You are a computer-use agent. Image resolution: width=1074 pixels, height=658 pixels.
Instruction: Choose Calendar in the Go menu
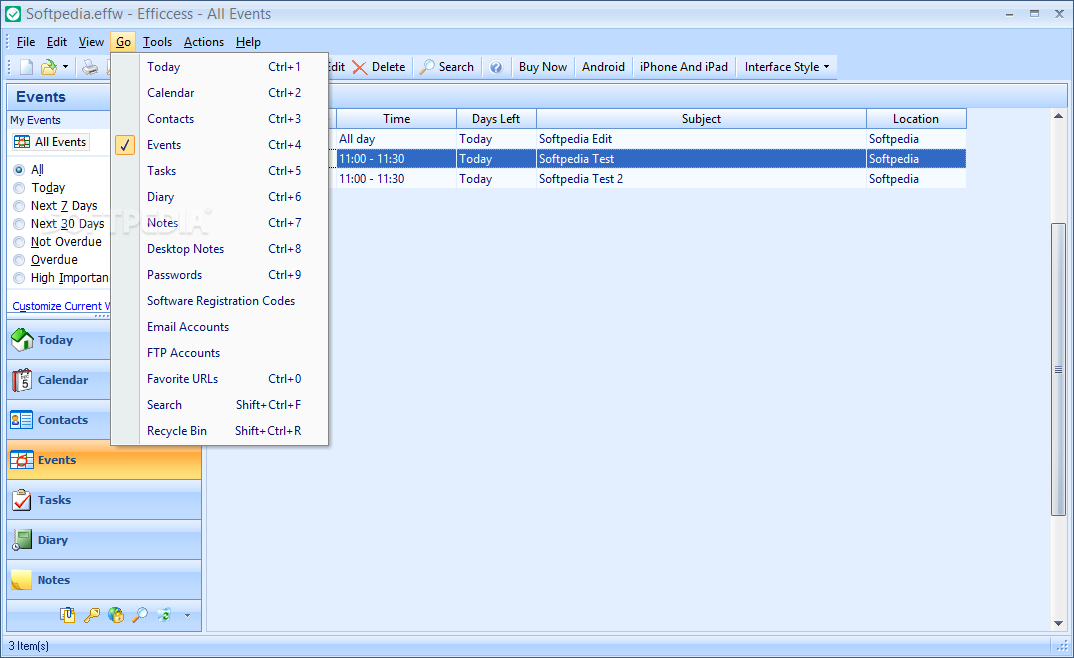220,92
